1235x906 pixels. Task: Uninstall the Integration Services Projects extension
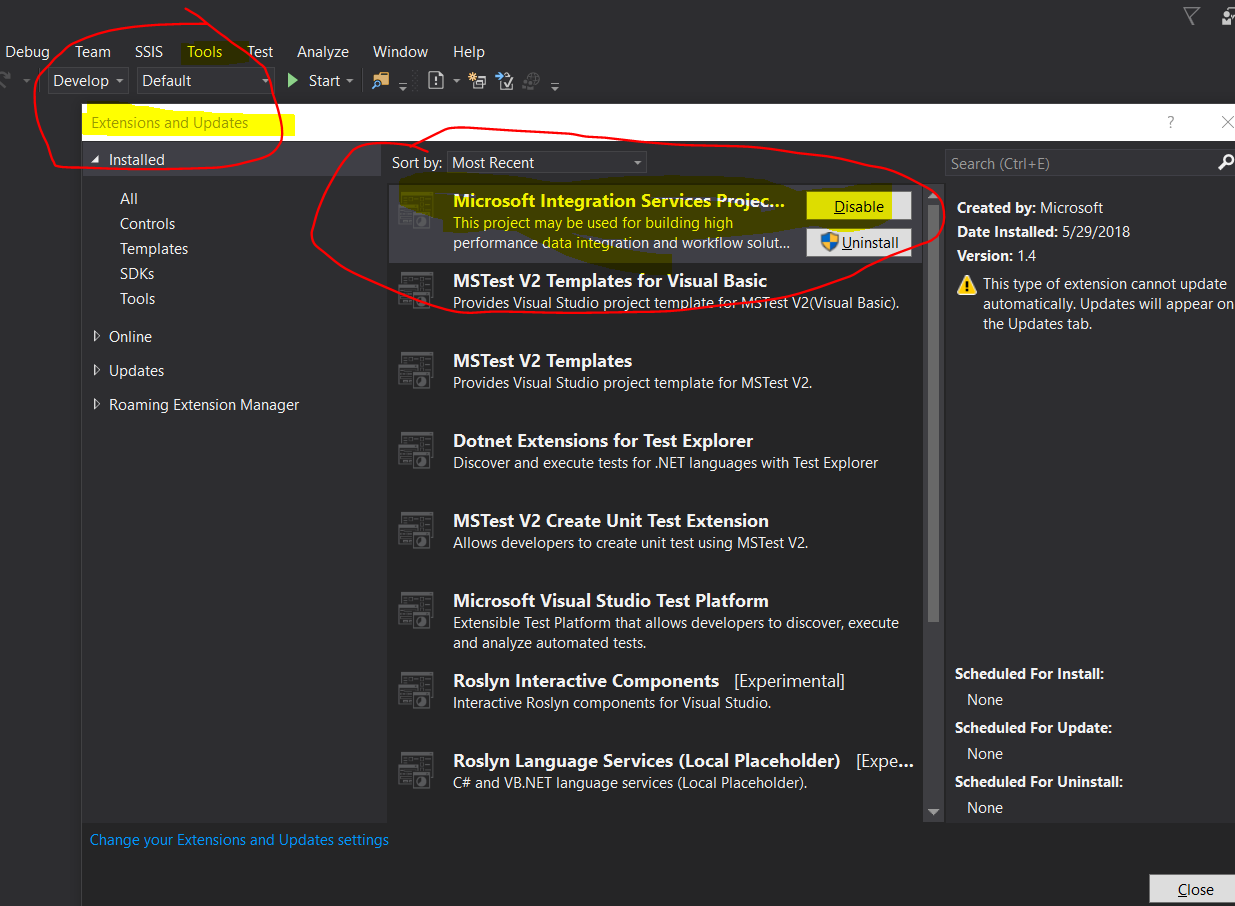[x=858, y=242]
